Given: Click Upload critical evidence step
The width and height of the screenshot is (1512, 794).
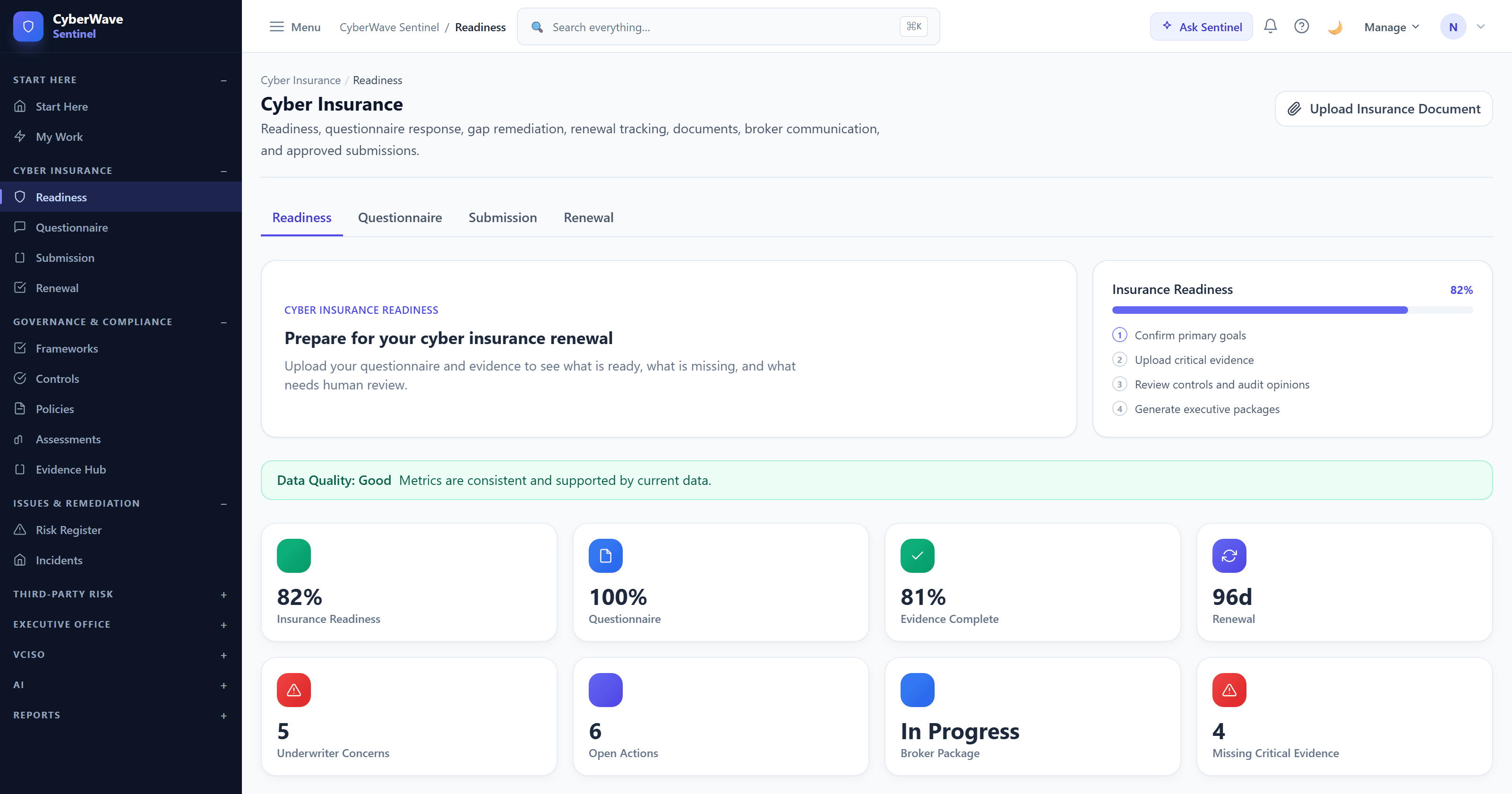Looking at the screenshot, I should pyautogui.click(x=1194, y=359).
